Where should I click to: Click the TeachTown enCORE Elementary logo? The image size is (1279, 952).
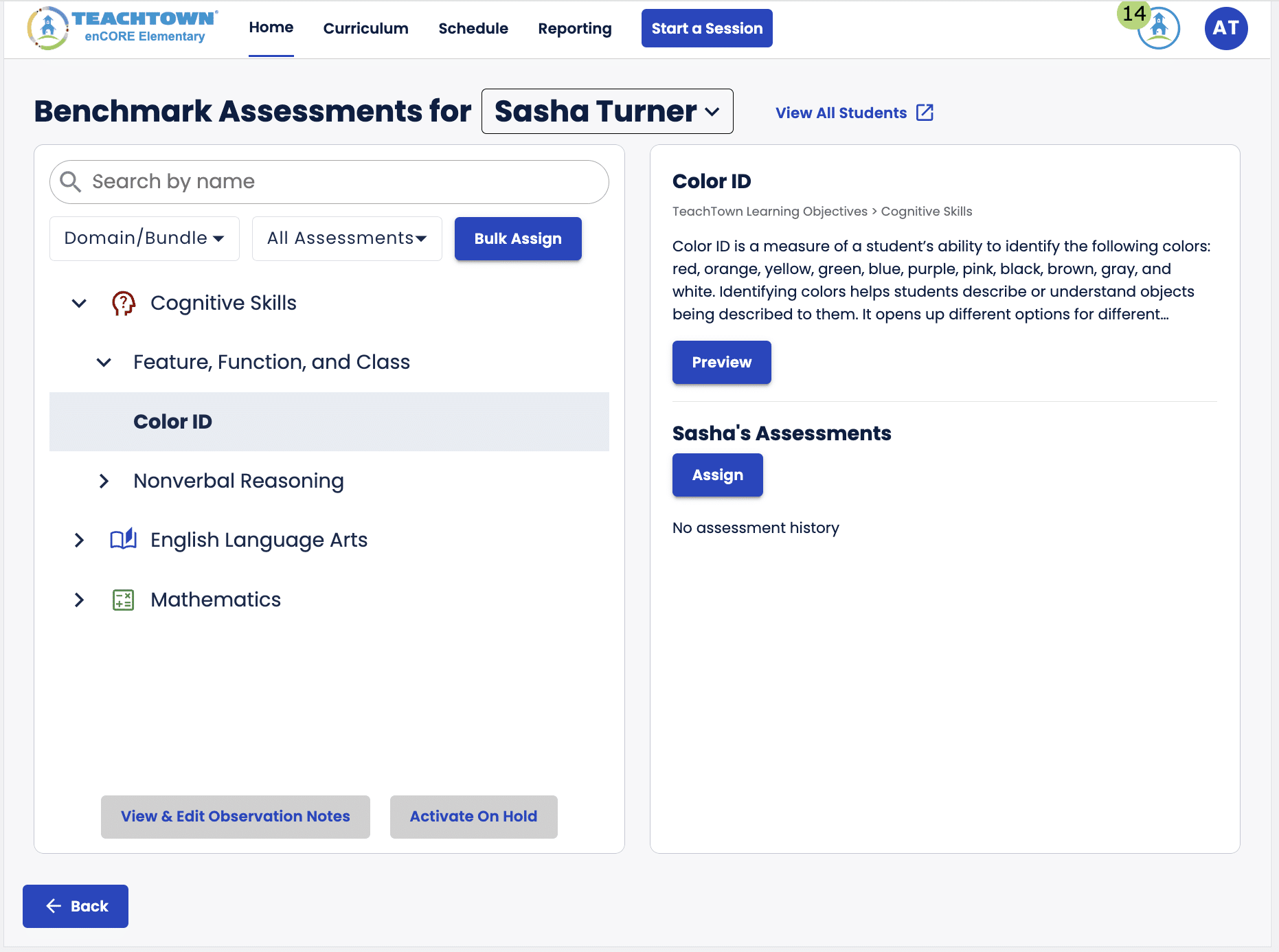tap(121, 28)
